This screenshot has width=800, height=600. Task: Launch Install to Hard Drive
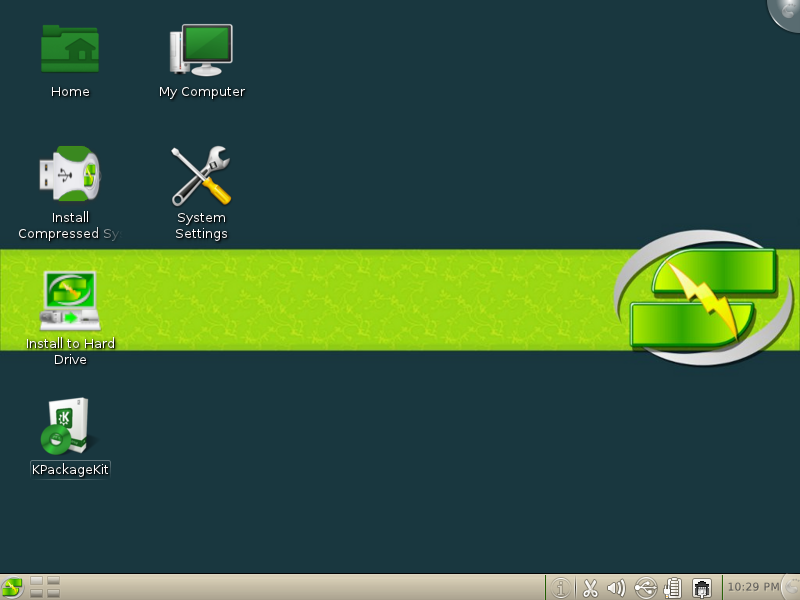coord(70,301)
